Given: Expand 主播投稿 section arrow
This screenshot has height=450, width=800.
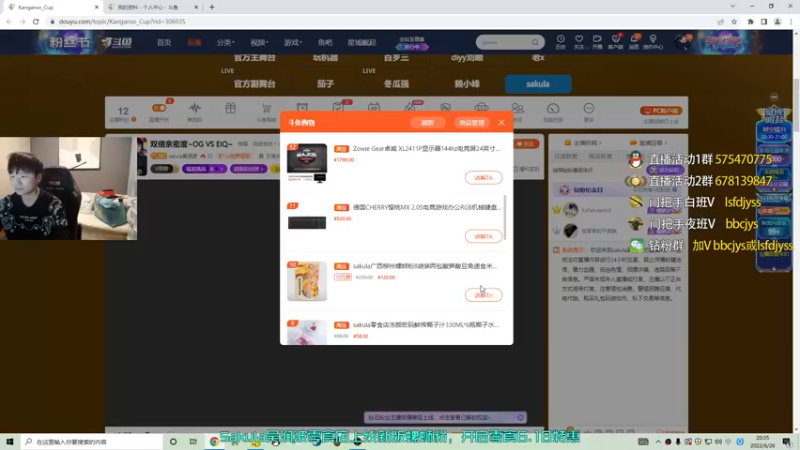Looking at the screenshot, I should pyautogui.click(x=600, y=143).
